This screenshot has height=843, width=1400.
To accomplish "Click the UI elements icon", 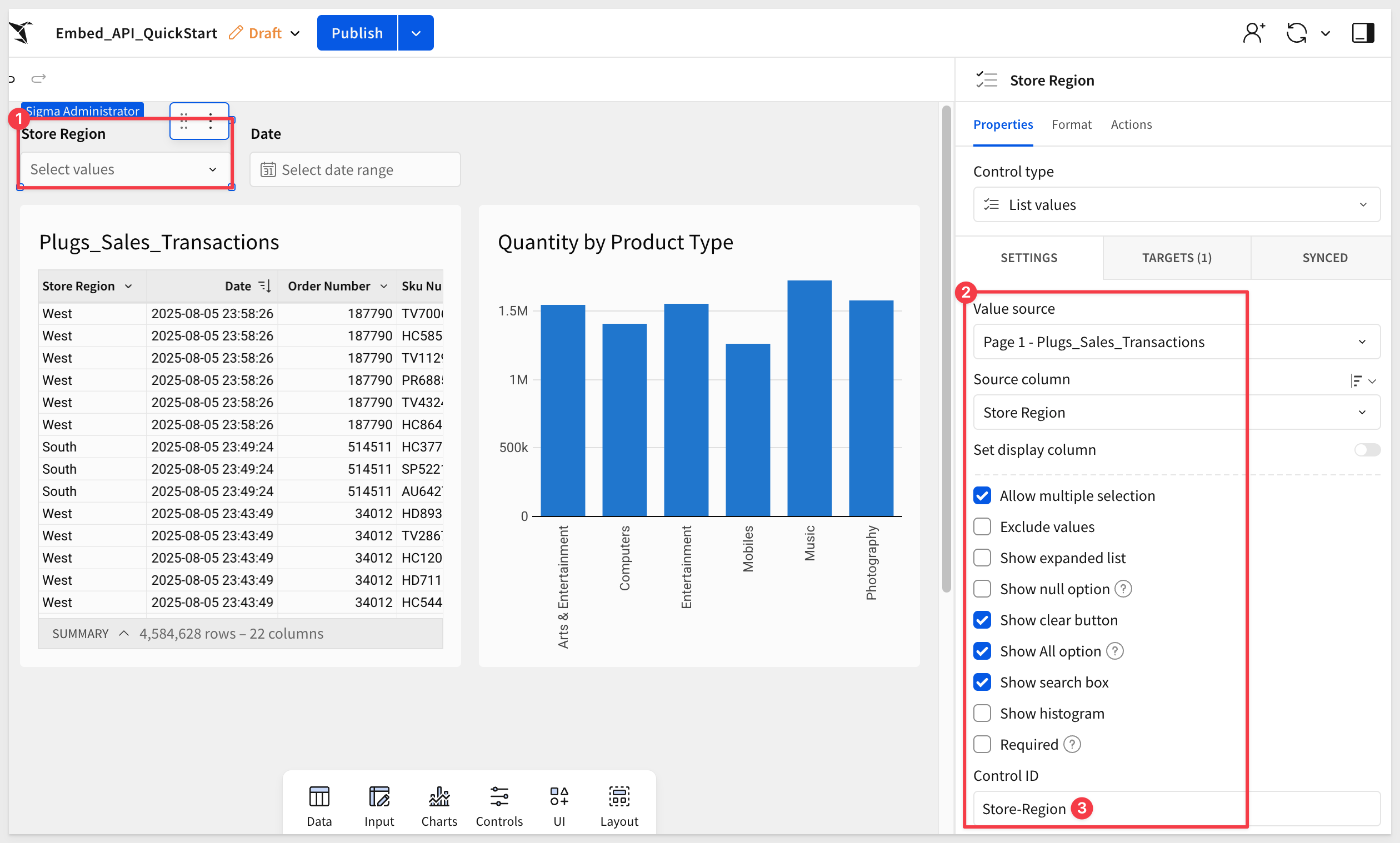I will [558, 804].
